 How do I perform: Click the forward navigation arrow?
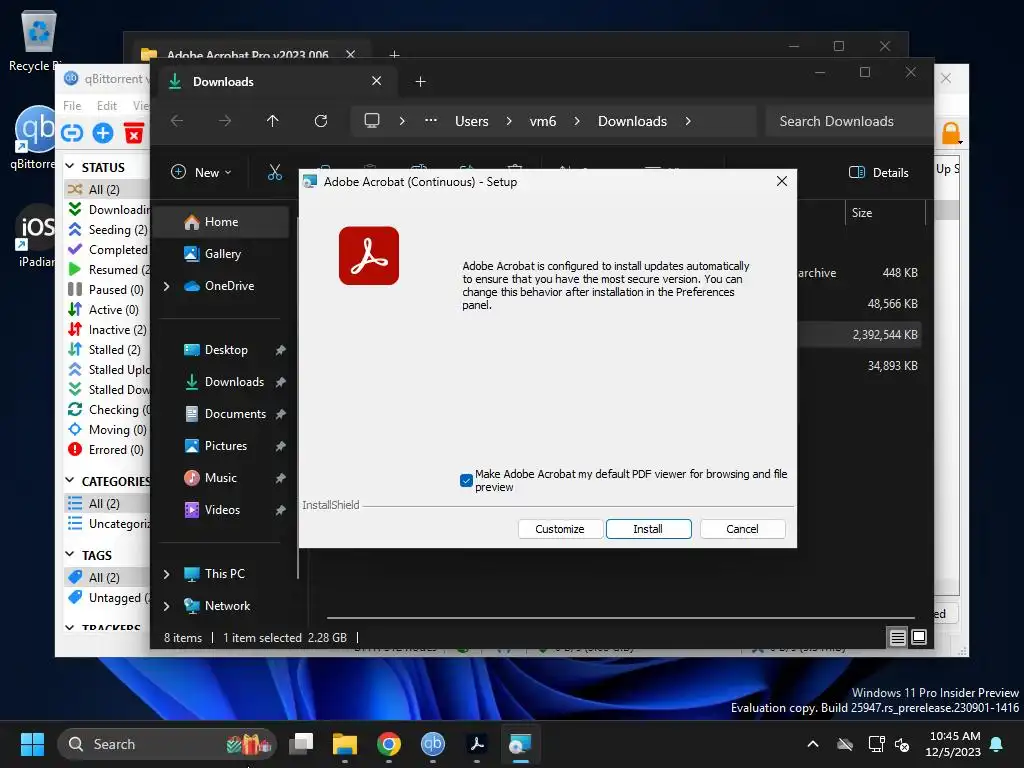pyautogui.click(x=225, y=121)
